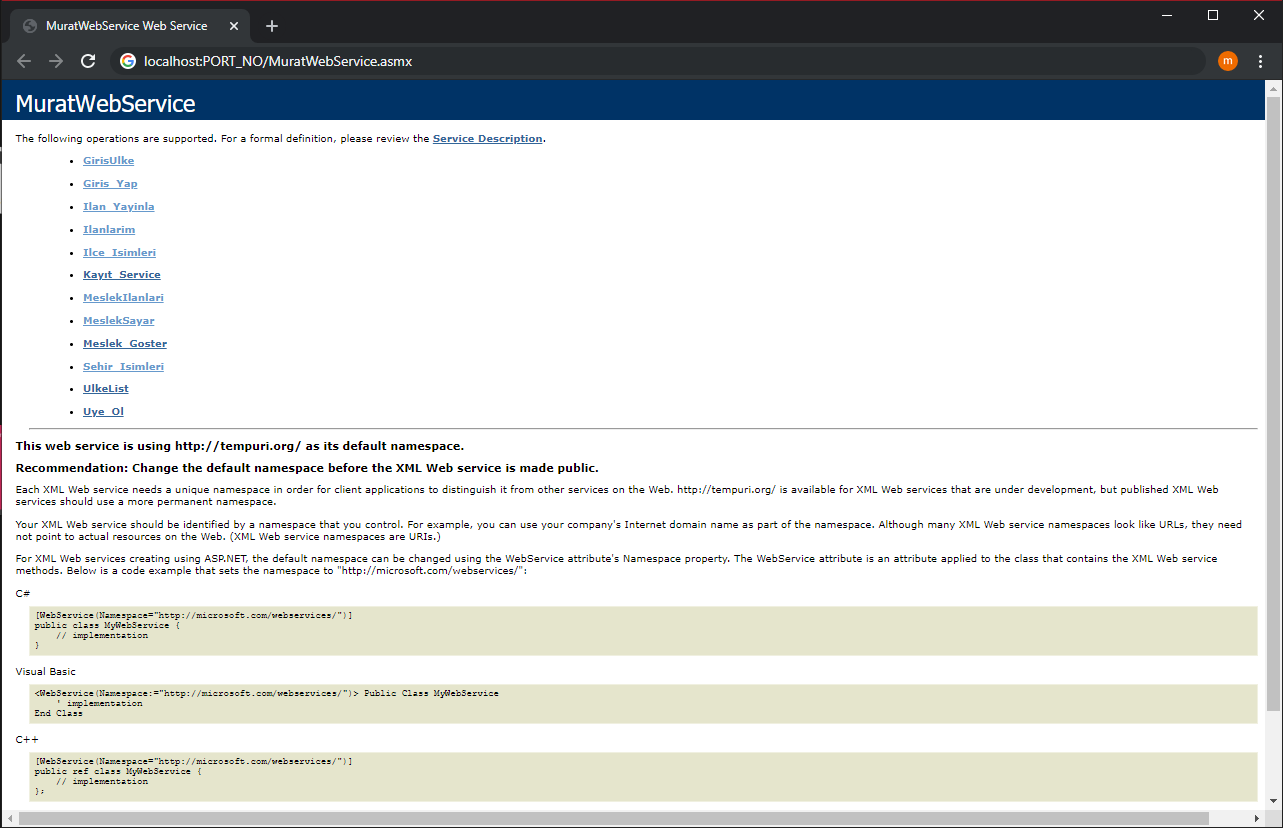Open the Chrome profile avatar
The image size is (1283, 828).
point(1227,61)
